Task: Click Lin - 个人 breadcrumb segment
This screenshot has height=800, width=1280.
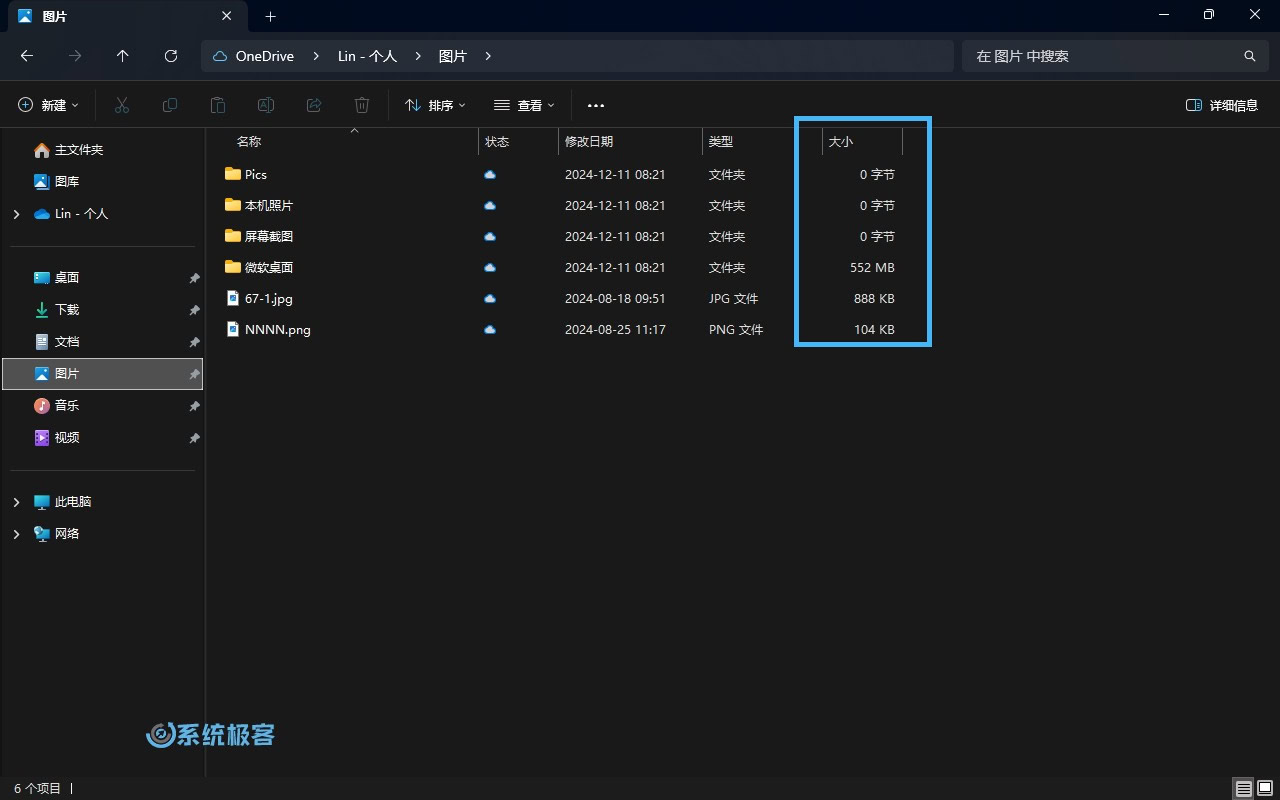Action: (367, 56)
